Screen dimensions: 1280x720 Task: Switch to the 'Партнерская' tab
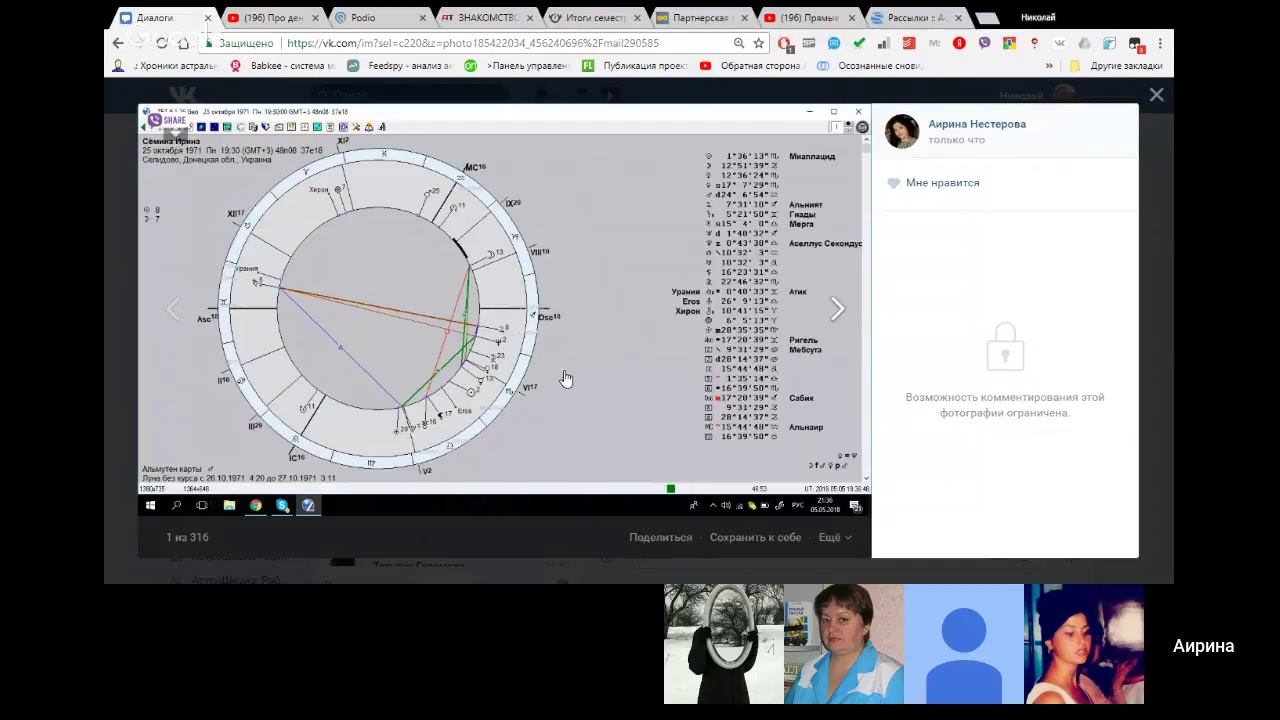[x=703, y=18]
